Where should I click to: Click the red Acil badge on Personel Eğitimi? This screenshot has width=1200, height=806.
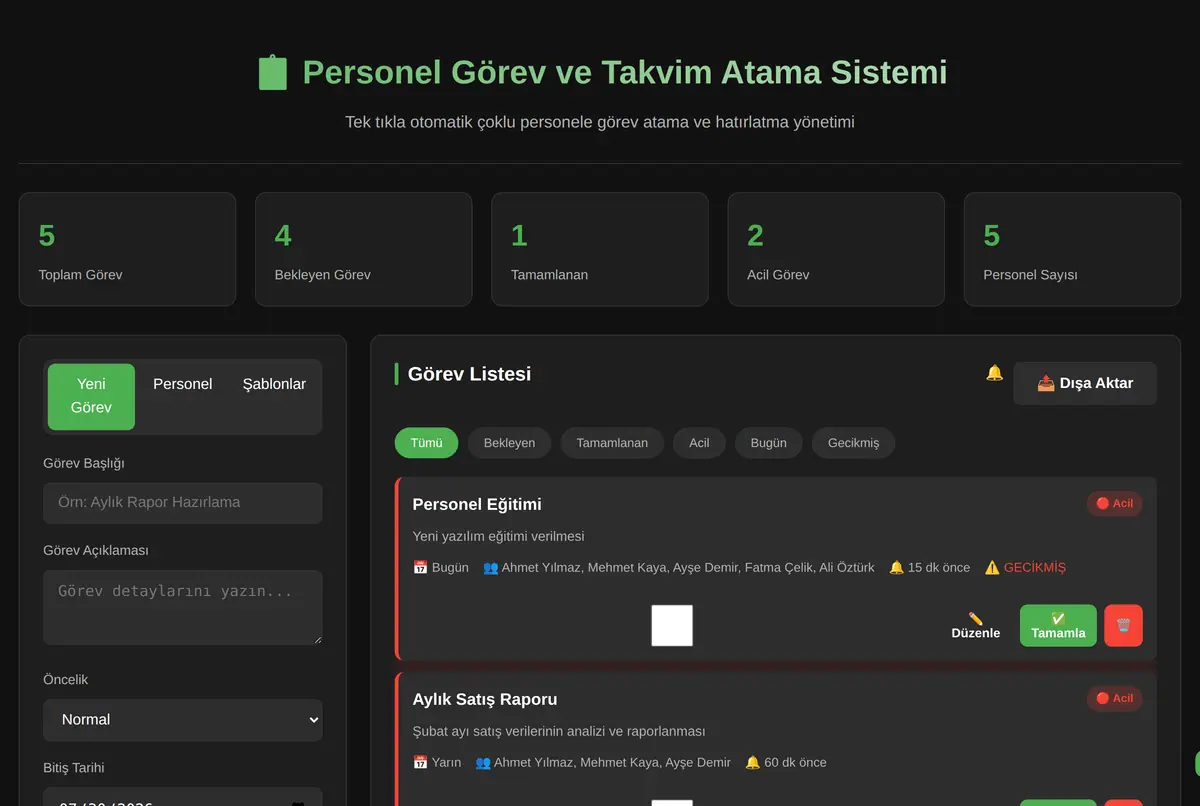click(x=1114, y=503)
